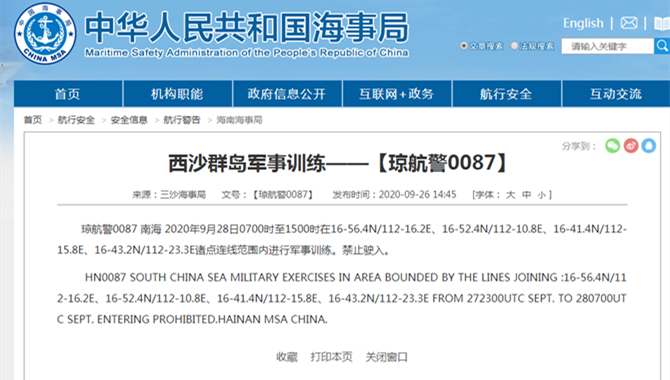Open the 政府信息公开 navigation menu
670x380 pixels.
click(287, 94)
